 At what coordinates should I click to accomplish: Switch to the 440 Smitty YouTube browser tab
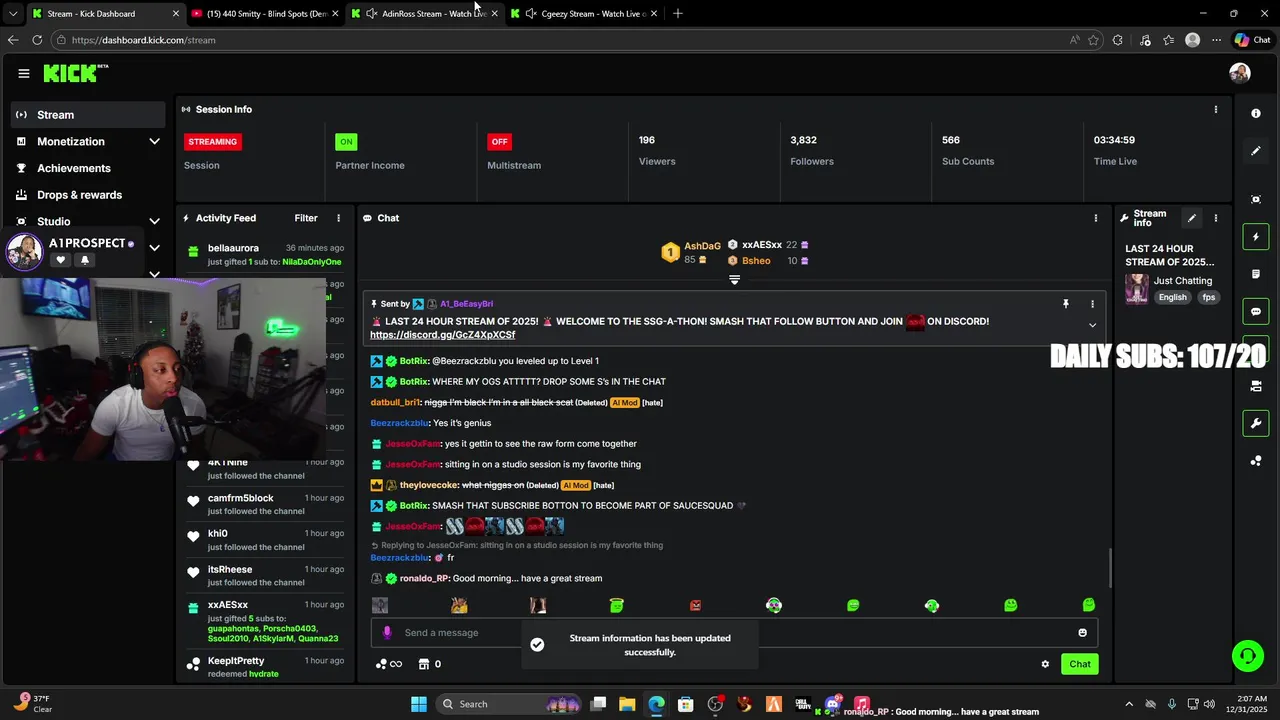tap(266, 13)
